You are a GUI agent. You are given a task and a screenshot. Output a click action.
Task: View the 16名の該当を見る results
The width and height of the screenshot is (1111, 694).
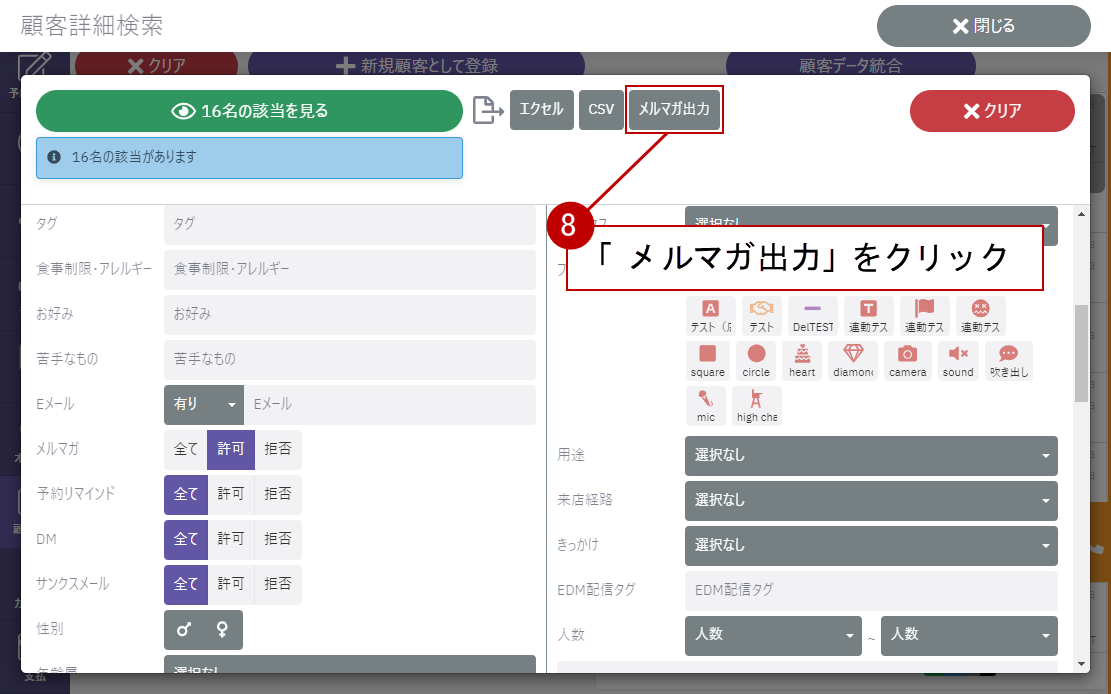250,111
